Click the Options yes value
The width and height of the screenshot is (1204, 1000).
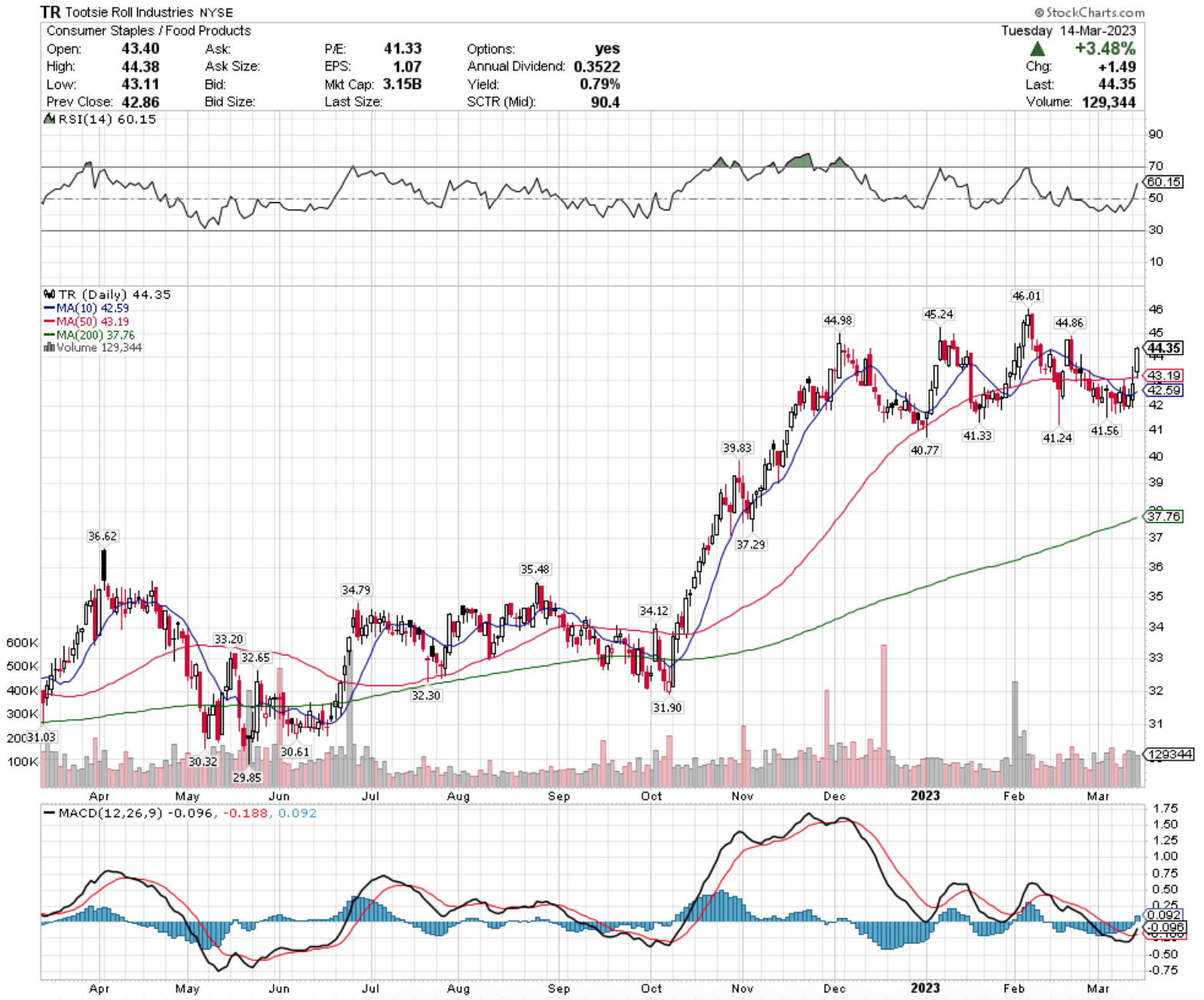coord(607,49)
